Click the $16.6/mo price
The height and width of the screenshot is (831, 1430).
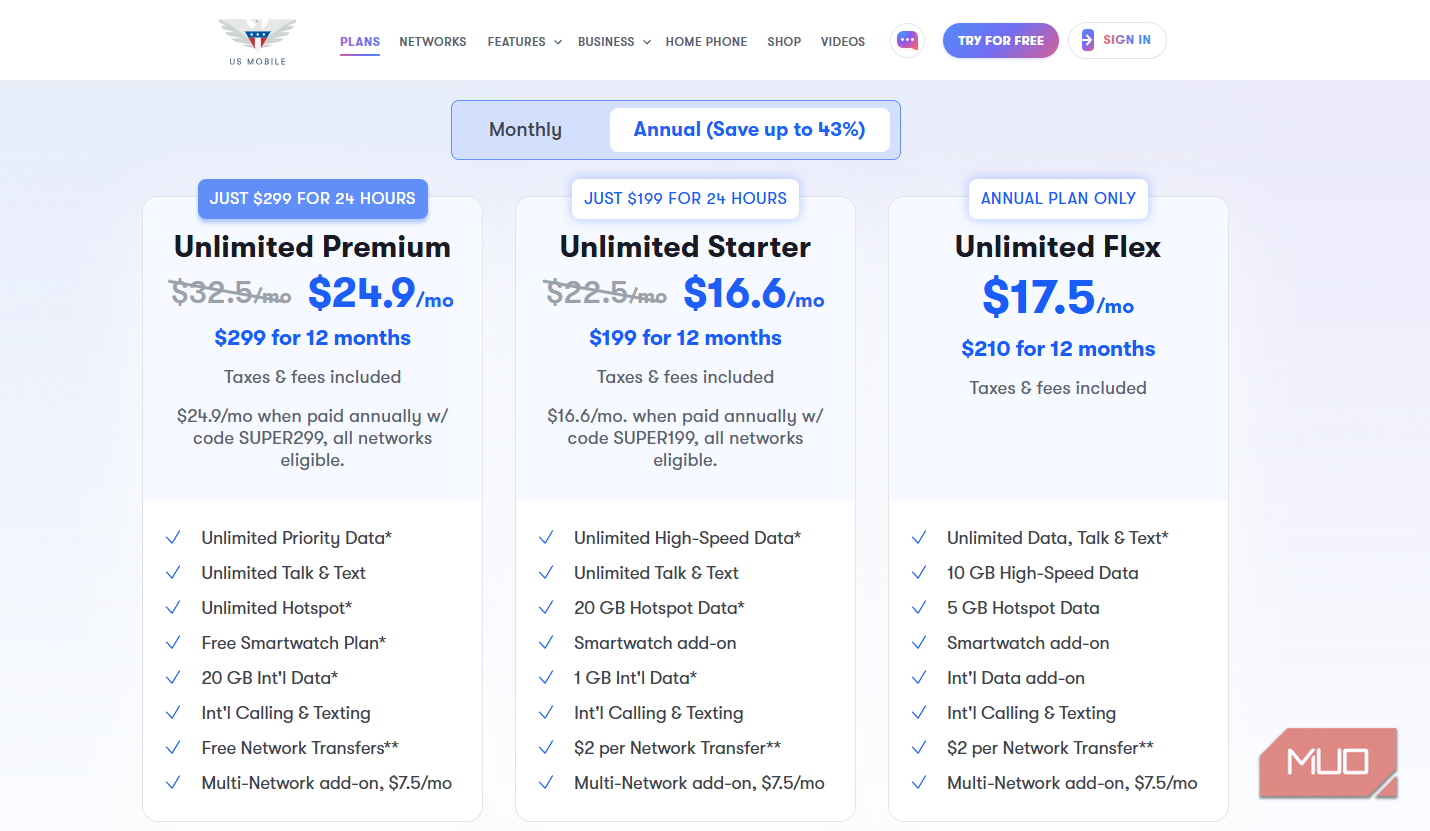(754, 292)
